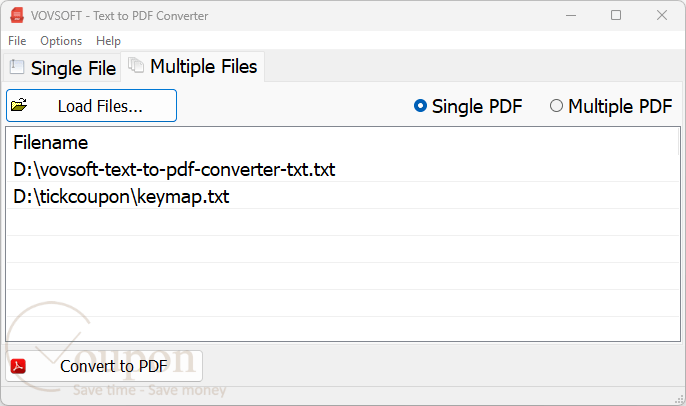The height and width of the screenshot is (406, 686).
Task: Click the red PDF icon on Convert button
Action: click(x=18, y=366)
